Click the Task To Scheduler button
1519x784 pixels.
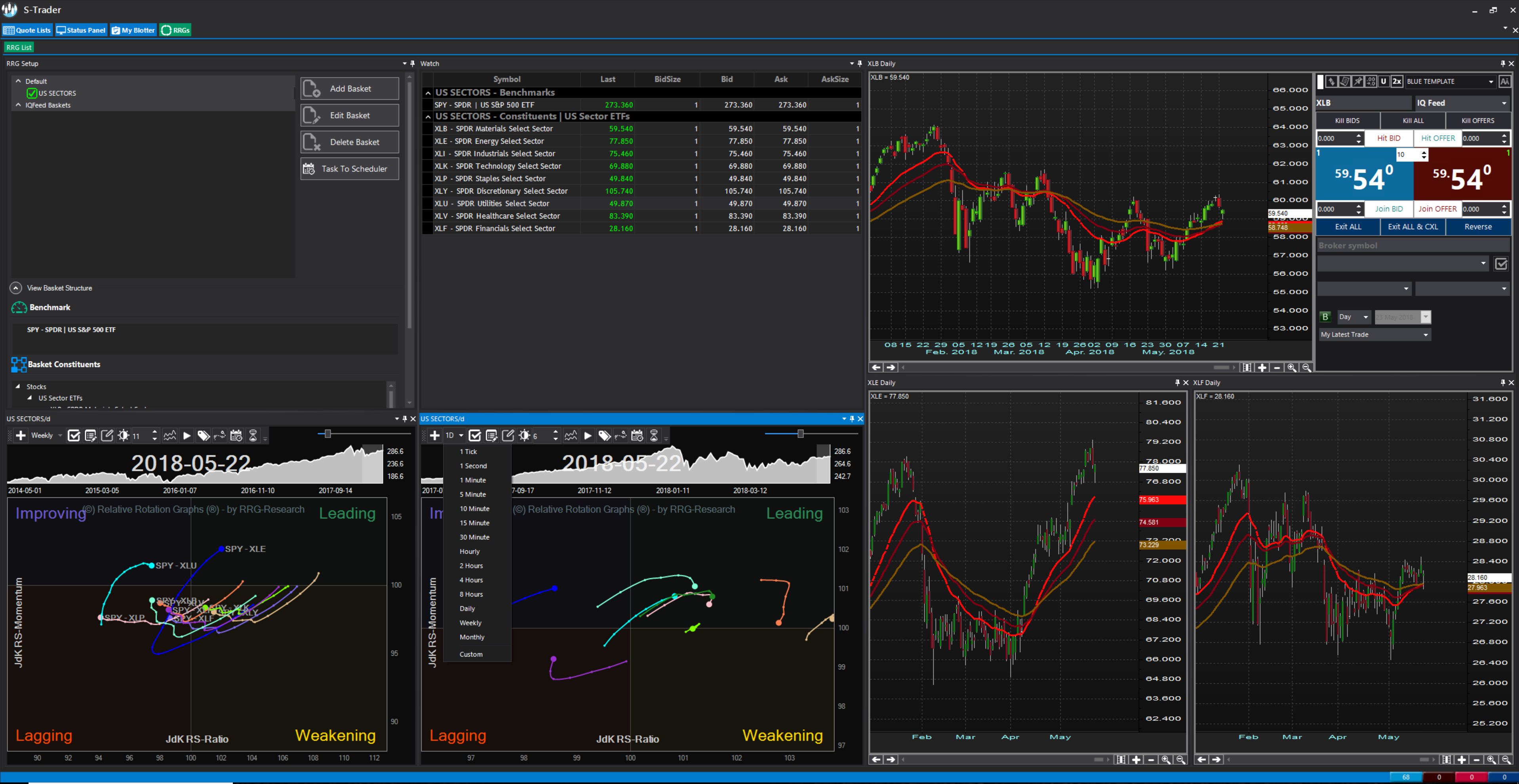coord(350,169)
